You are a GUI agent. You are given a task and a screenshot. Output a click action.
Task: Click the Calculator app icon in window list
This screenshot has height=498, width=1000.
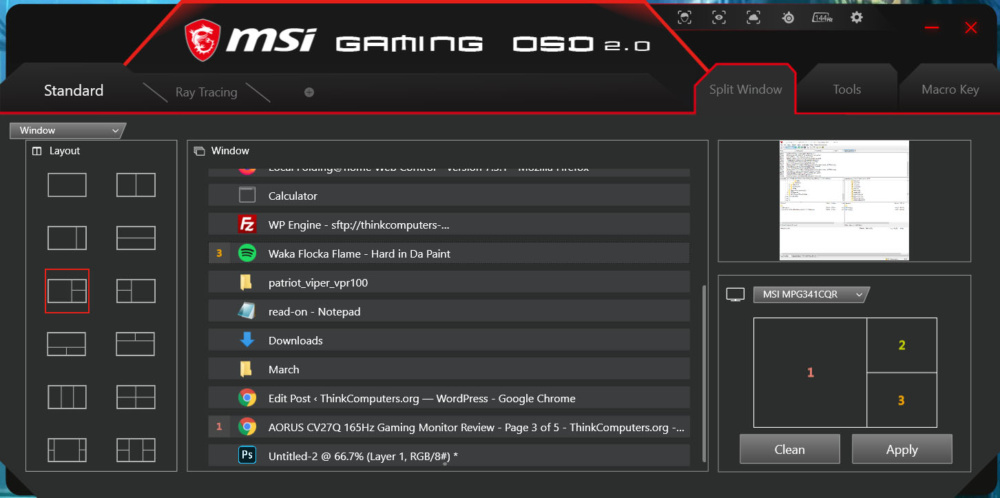(x=247, y=195)
